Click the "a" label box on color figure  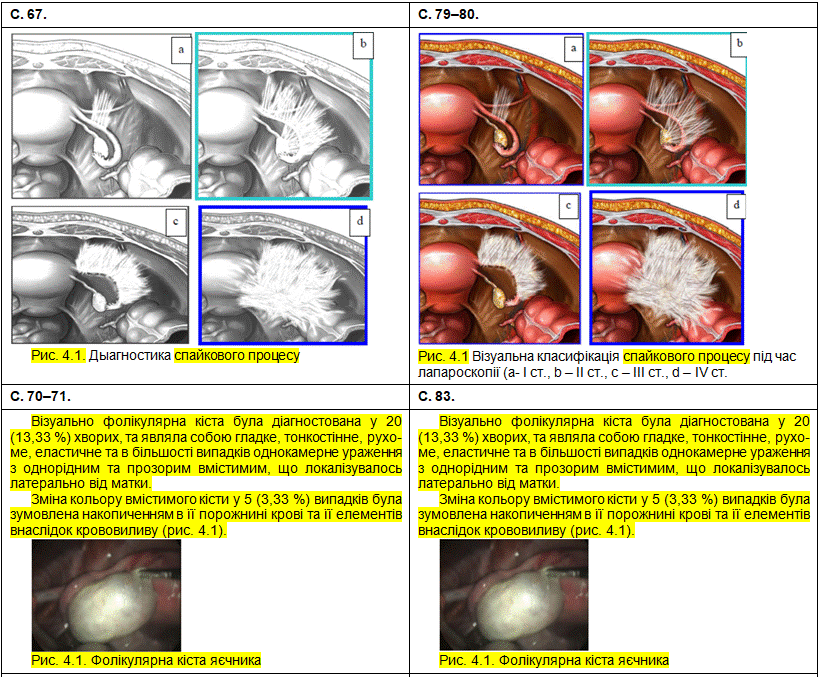(x=574, y=49)
